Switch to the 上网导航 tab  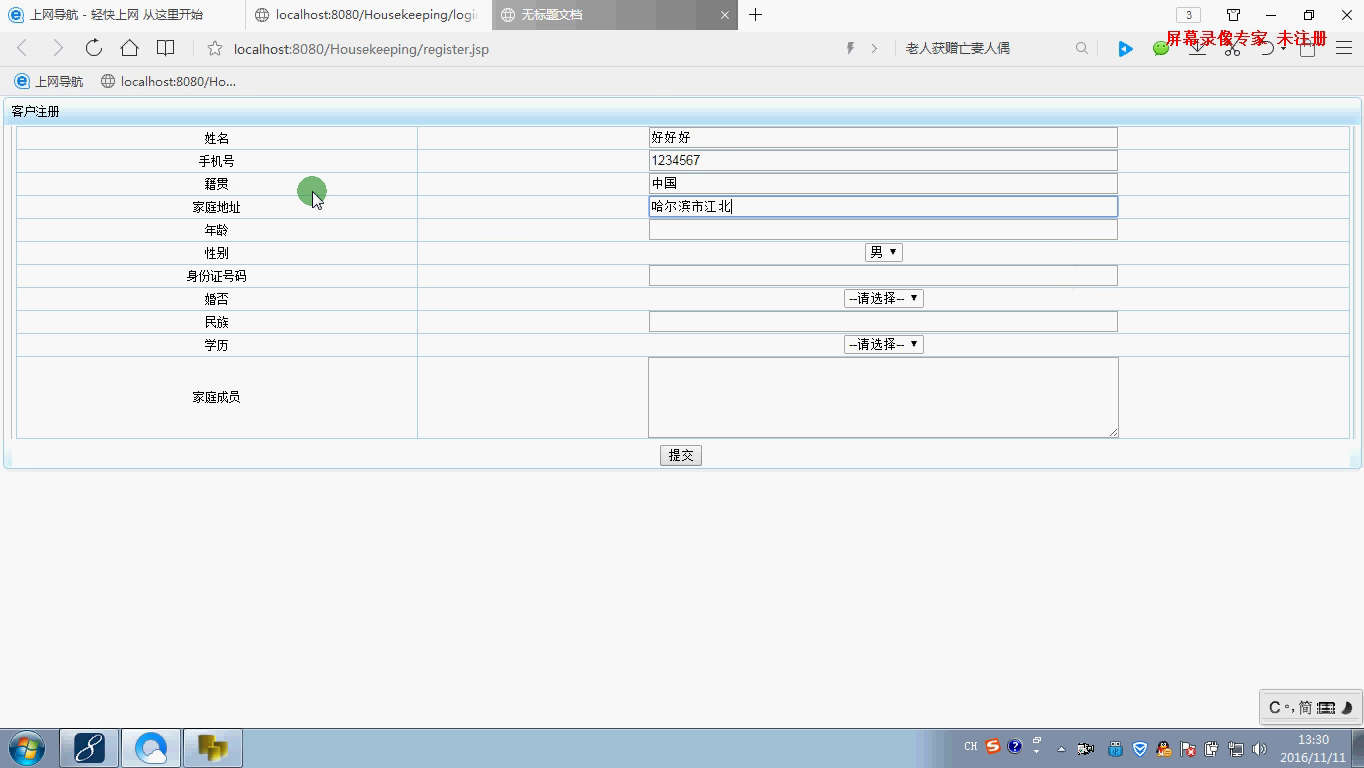coord(121,15)
